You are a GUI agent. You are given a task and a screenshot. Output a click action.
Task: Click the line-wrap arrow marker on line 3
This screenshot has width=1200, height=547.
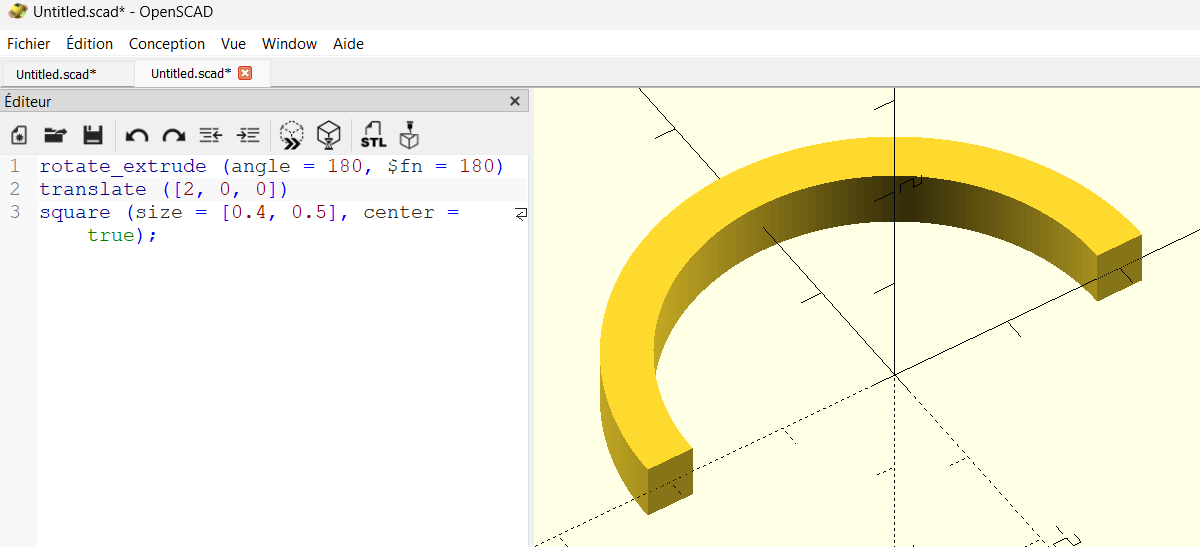coord(521,213)
